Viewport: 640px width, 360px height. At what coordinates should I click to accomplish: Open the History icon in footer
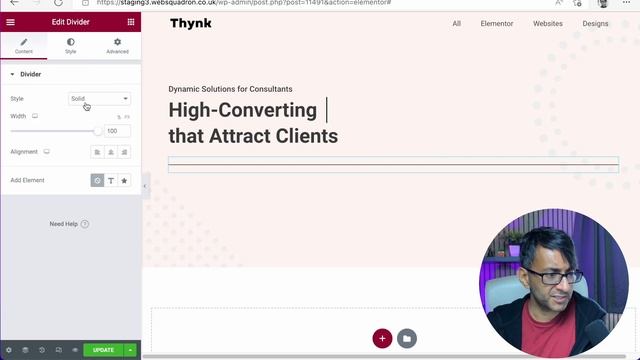tap(42, 350)
